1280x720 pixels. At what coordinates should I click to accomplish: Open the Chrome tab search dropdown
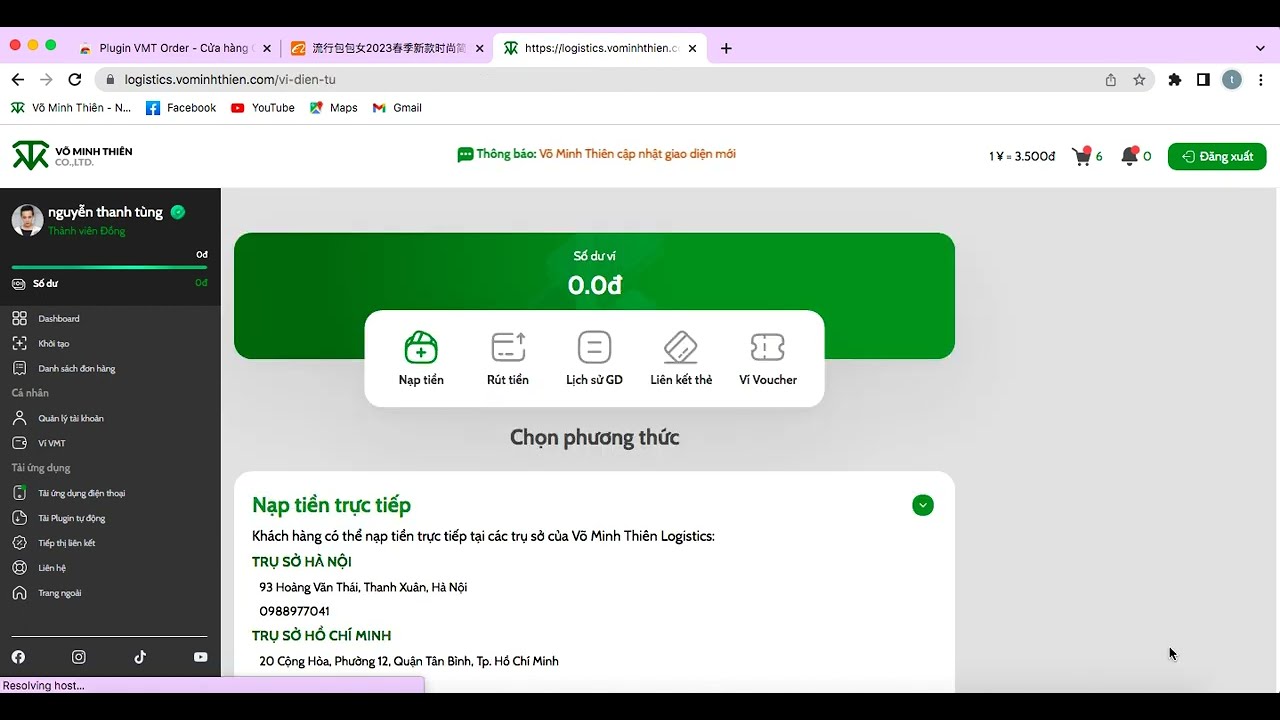(x=1260, y=48)
